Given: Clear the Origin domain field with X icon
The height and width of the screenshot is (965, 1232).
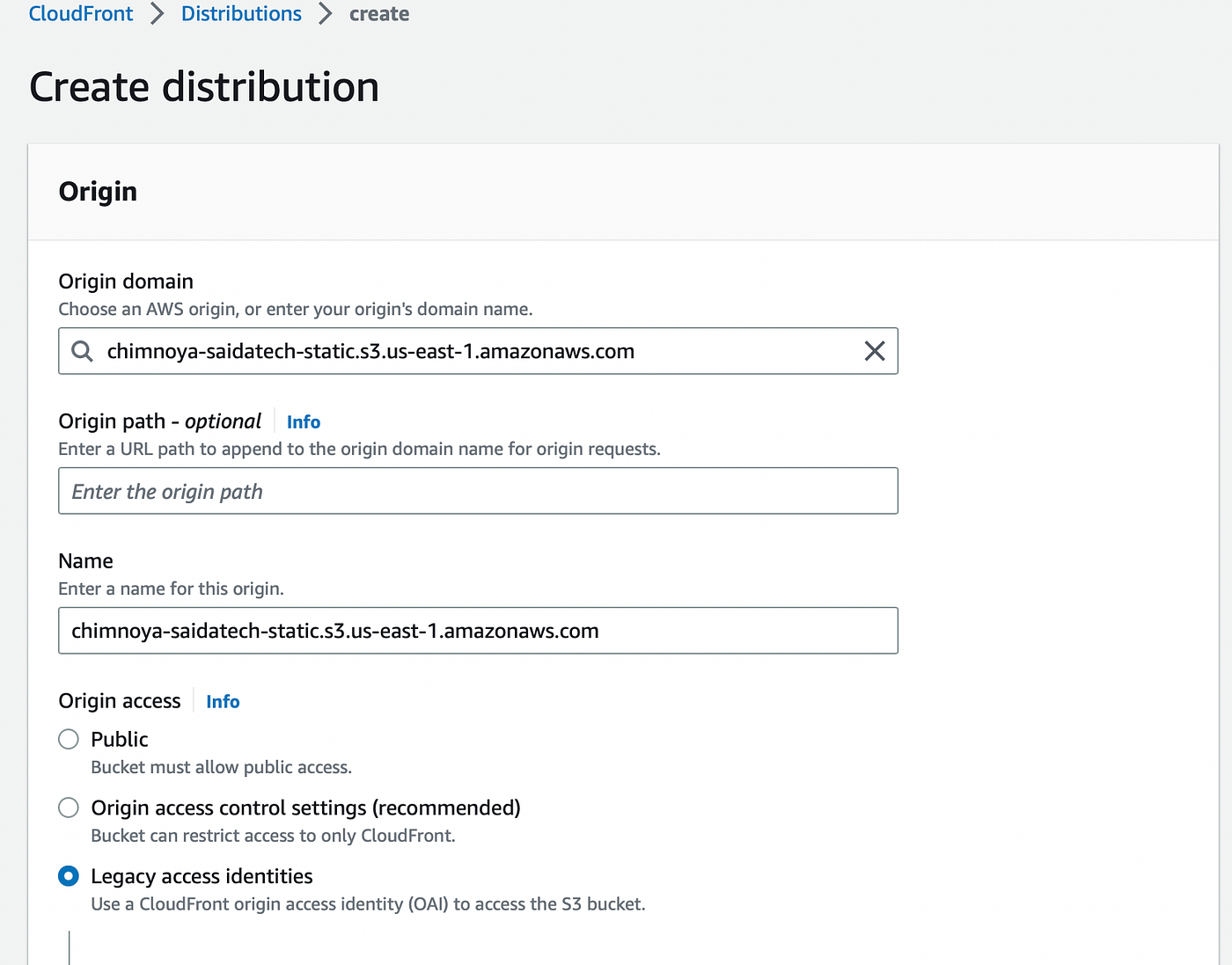Looking at the screenshot, I should click(874, 351).
